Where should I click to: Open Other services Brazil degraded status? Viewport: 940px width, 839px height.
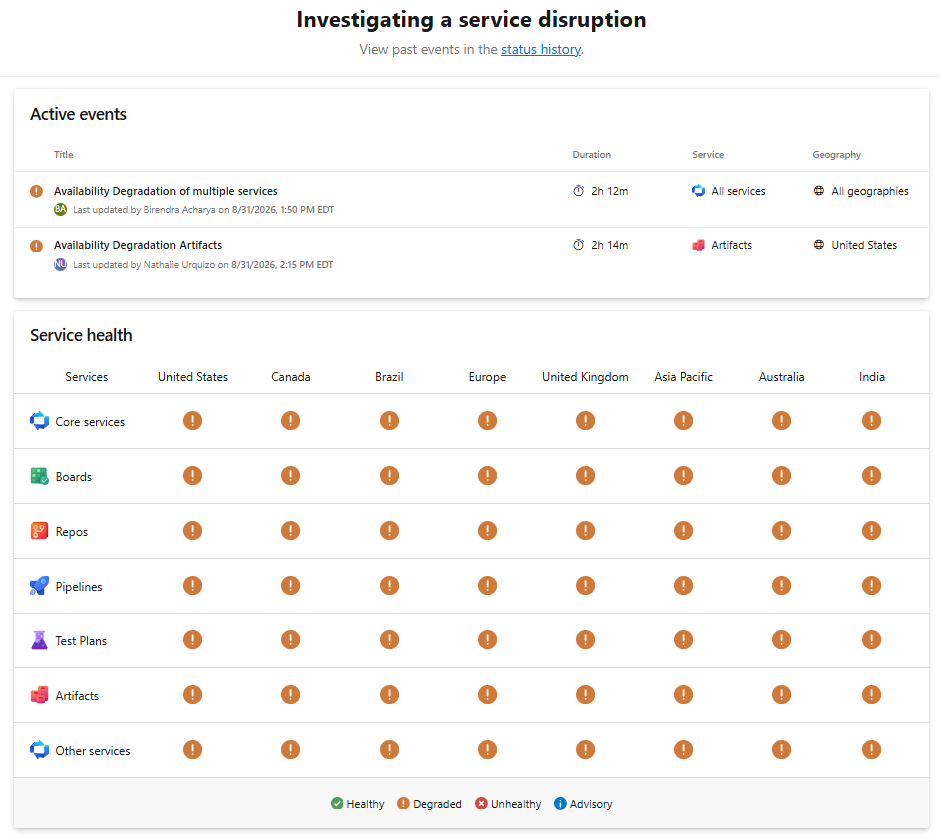(x=389, y=750)
